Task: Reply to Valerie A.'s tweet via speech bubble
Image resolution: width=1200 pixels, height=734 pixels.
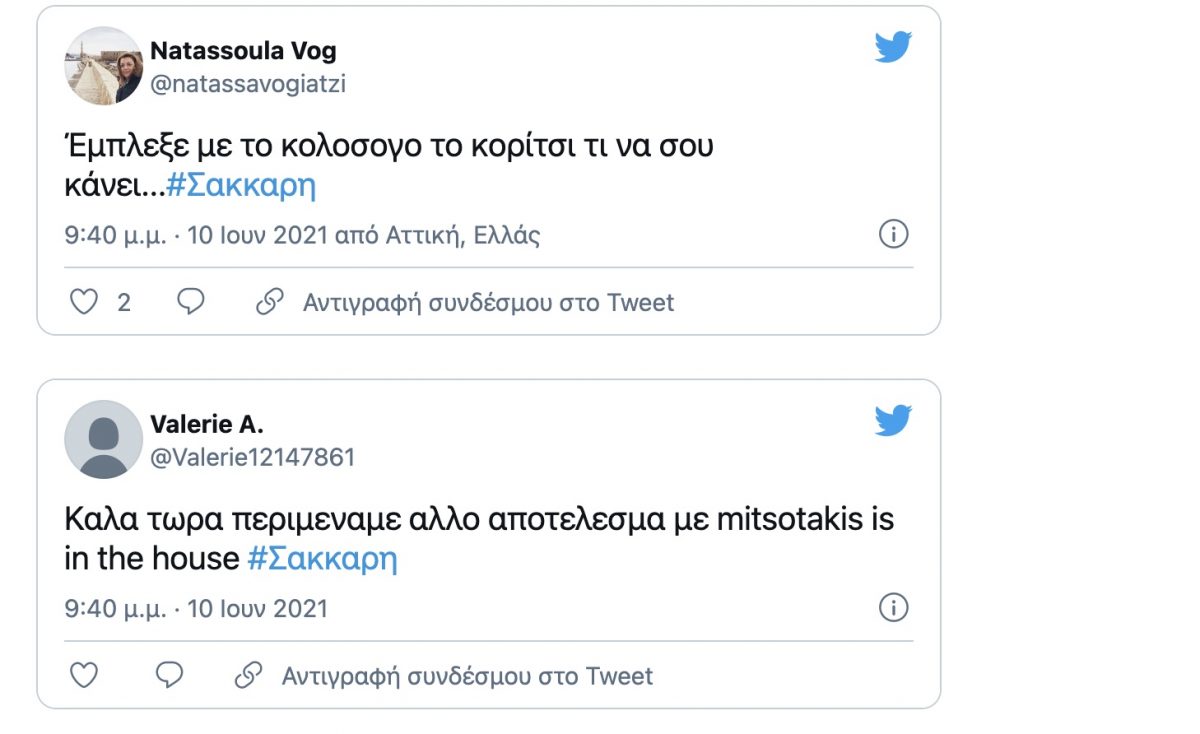Action: click(x=170, y=676)
